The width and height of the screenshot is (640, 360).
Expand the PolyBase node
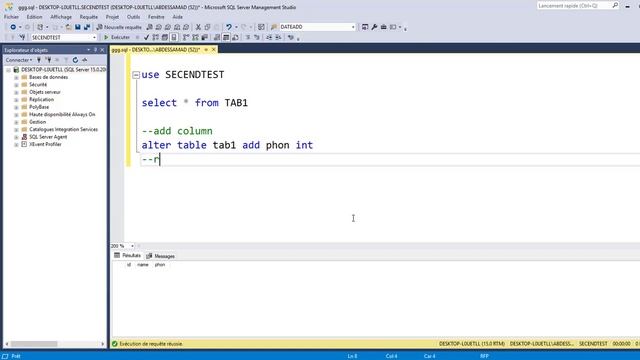(16, 107)
